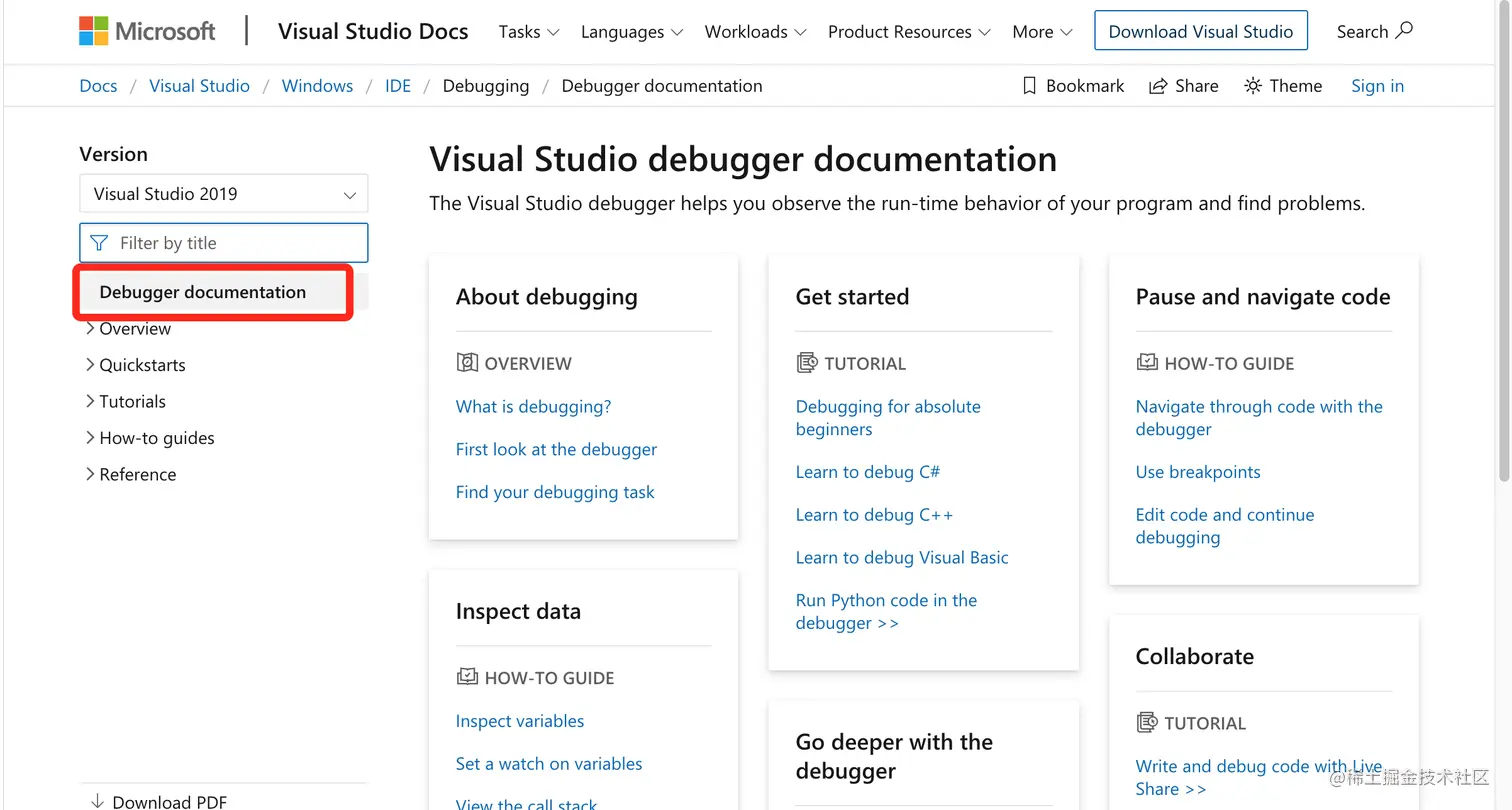Toggle the Theme sun icon
This screenshot has width=1512, height=810.
coord(1253,86)
